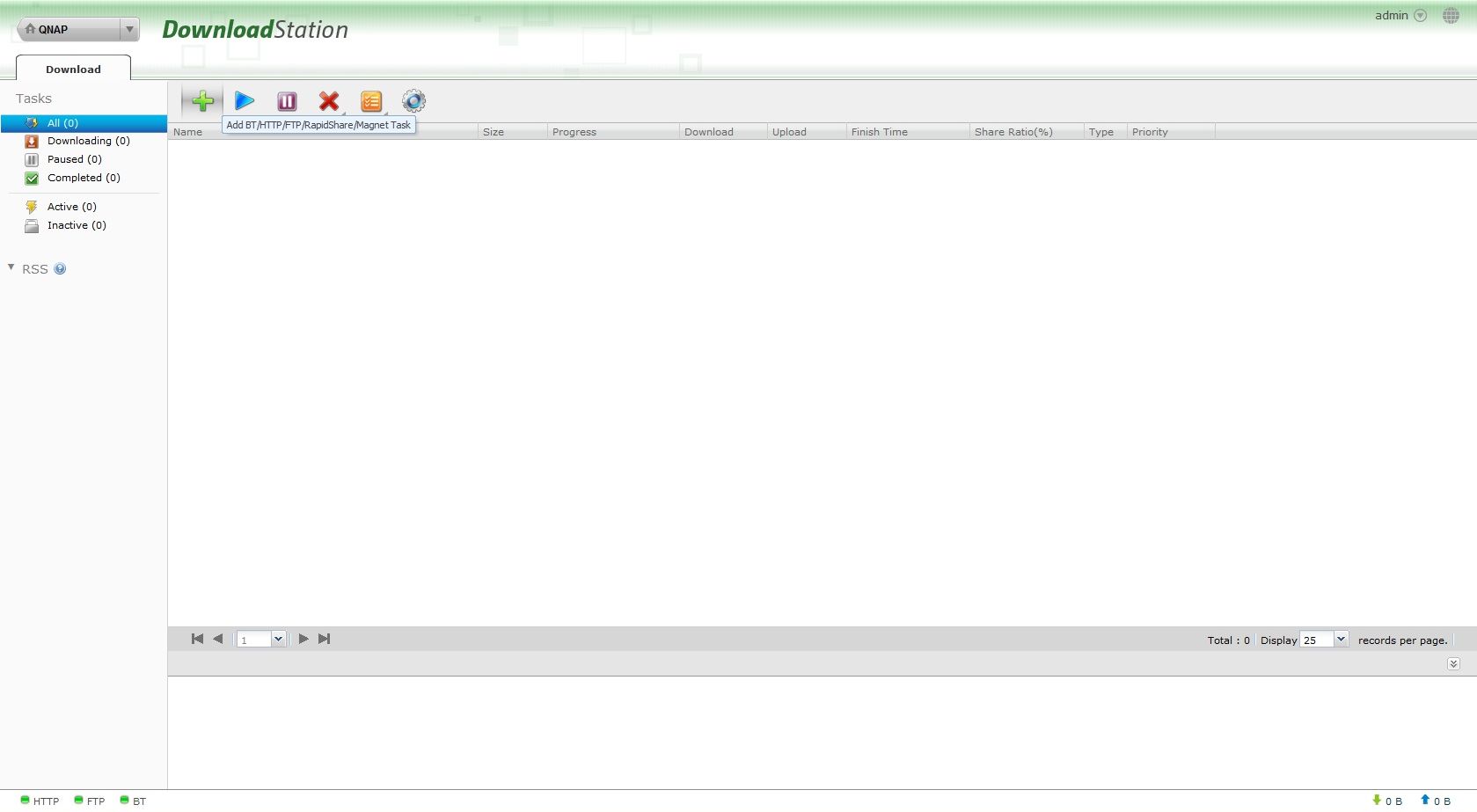Open the records per page dropdown
Viewport: 1477px width, 812px height.
1341,640
